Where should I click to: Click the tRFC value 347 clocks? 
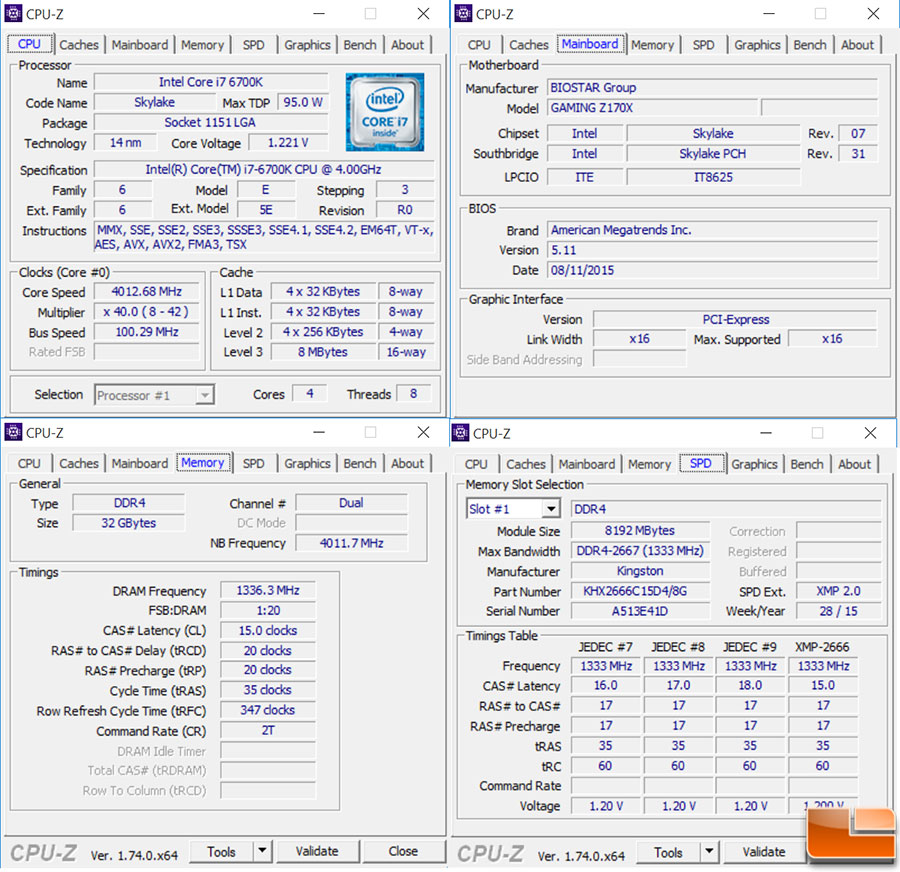[x=268, y=710]
